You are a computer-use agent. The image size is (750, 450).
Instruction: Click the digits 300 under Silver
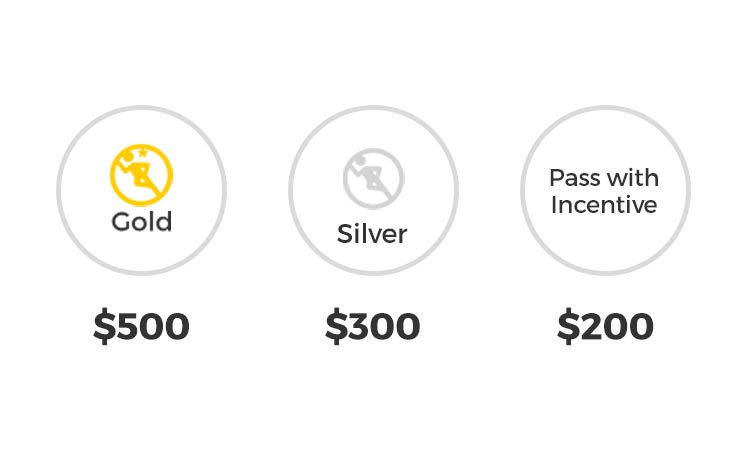[385, 327]
